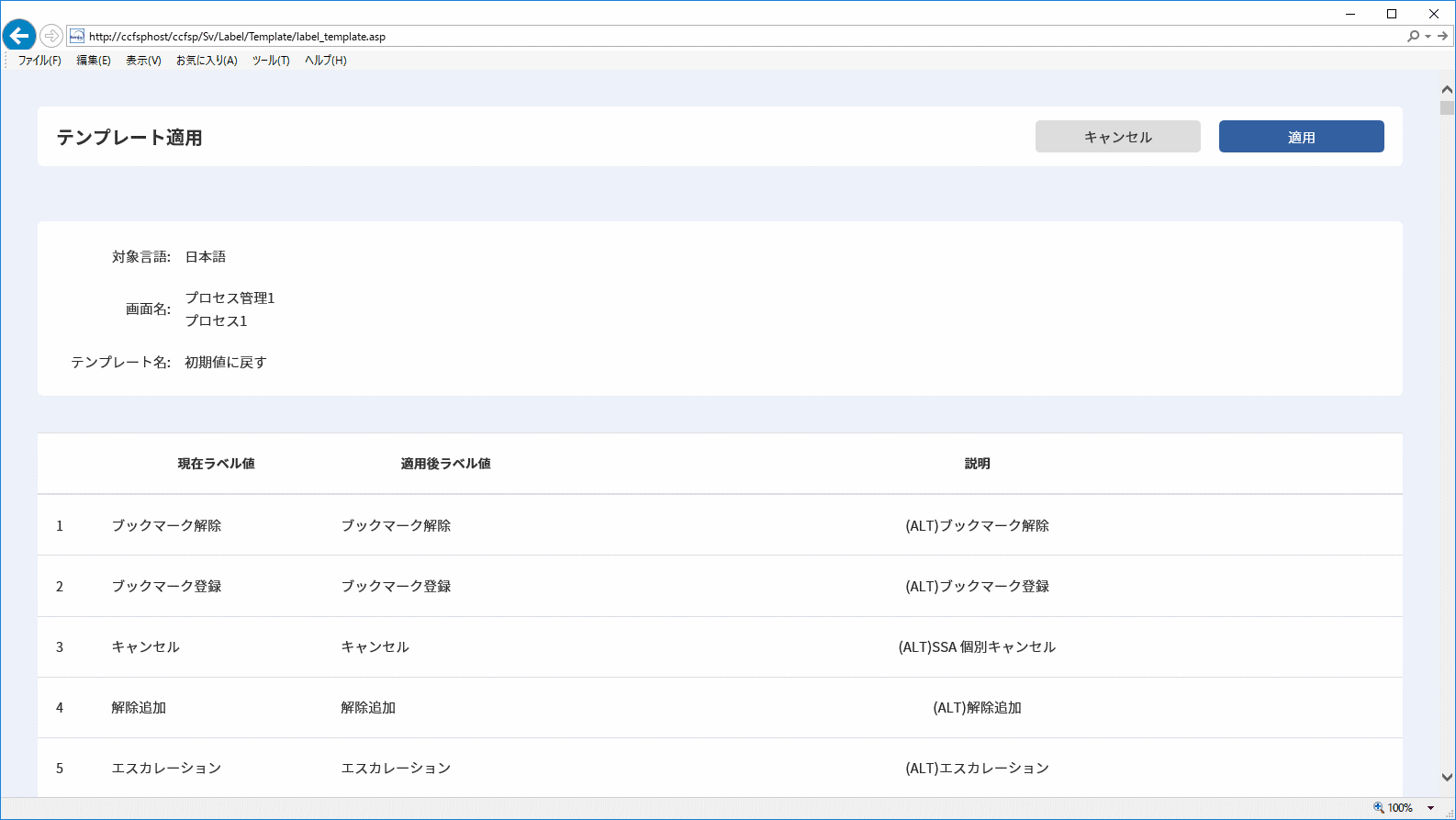Image resolution: width=1456 pixels, height=820 pixels.
Task: Click current label キャンセル in row 3
Action: tap(146, 647)
